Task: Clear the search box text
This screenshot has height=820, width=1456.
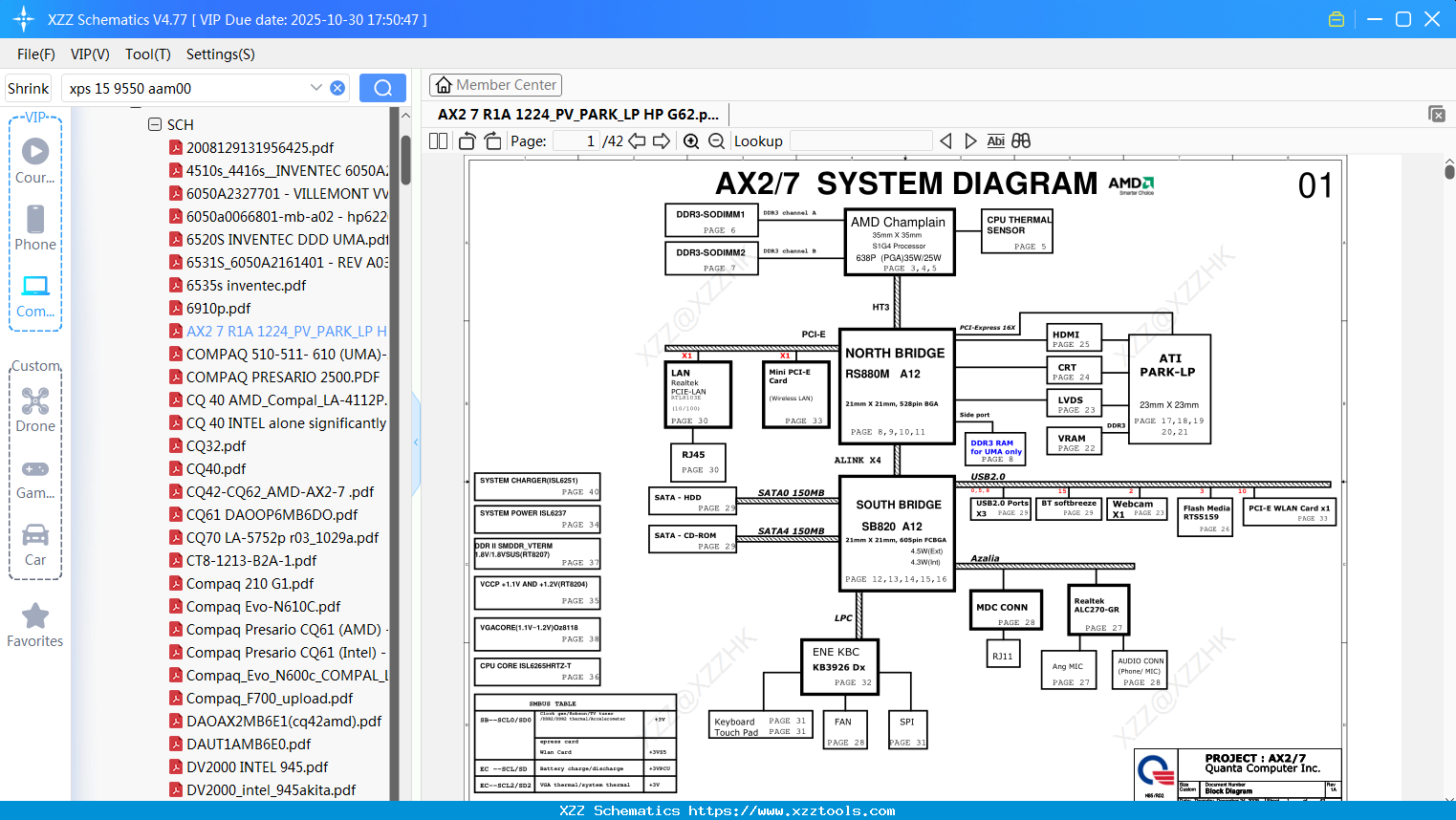Action: point(337,88)
